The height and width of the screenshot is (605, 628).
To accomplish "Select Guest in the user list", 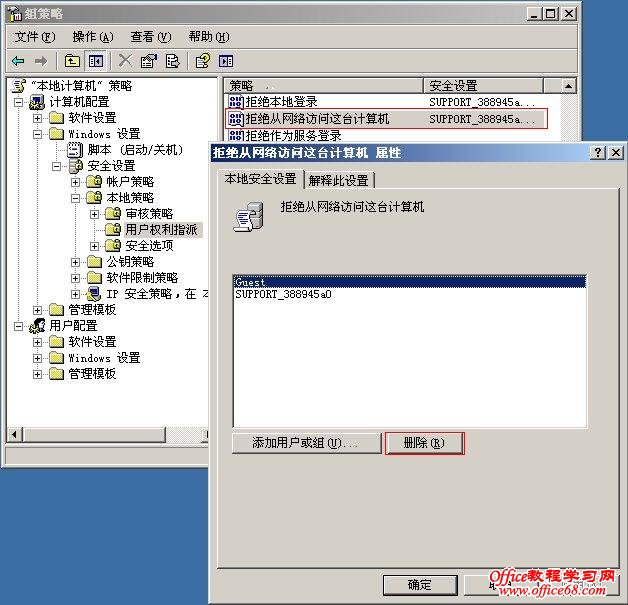I will pyautogui.click(x=409, y=282).
